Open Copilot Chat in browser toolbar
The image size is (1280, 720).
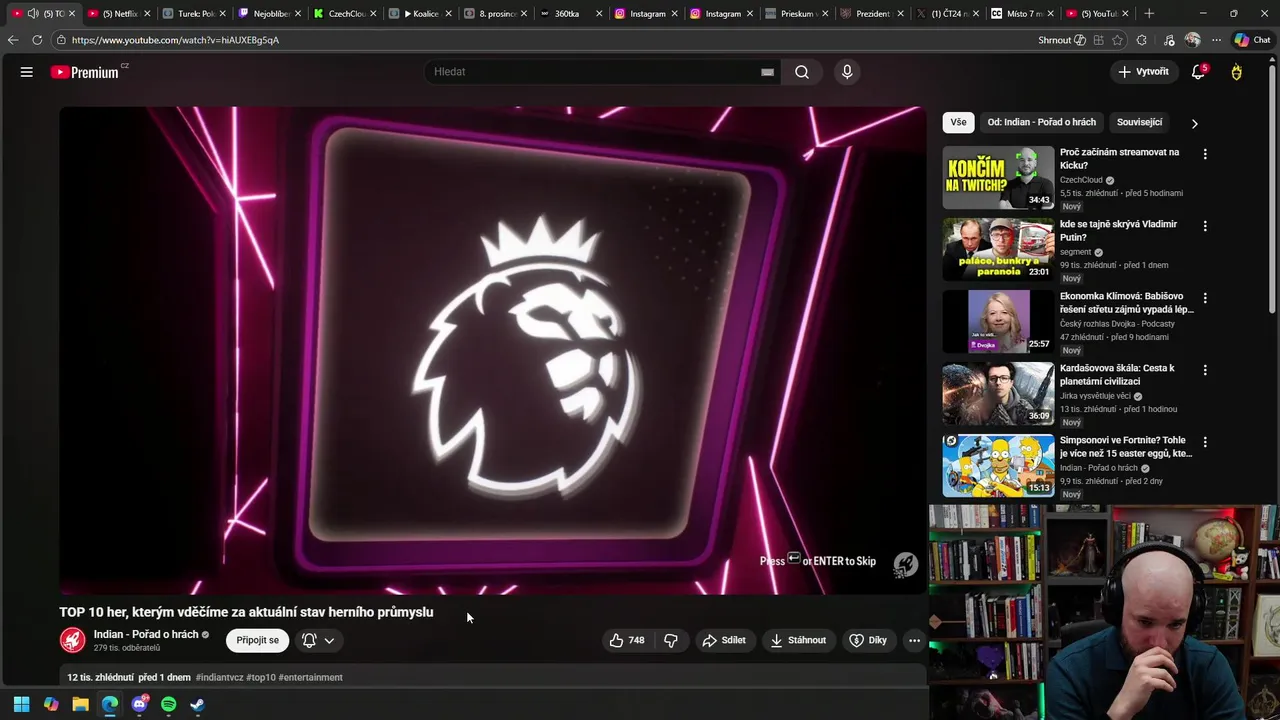(1253, 40)
